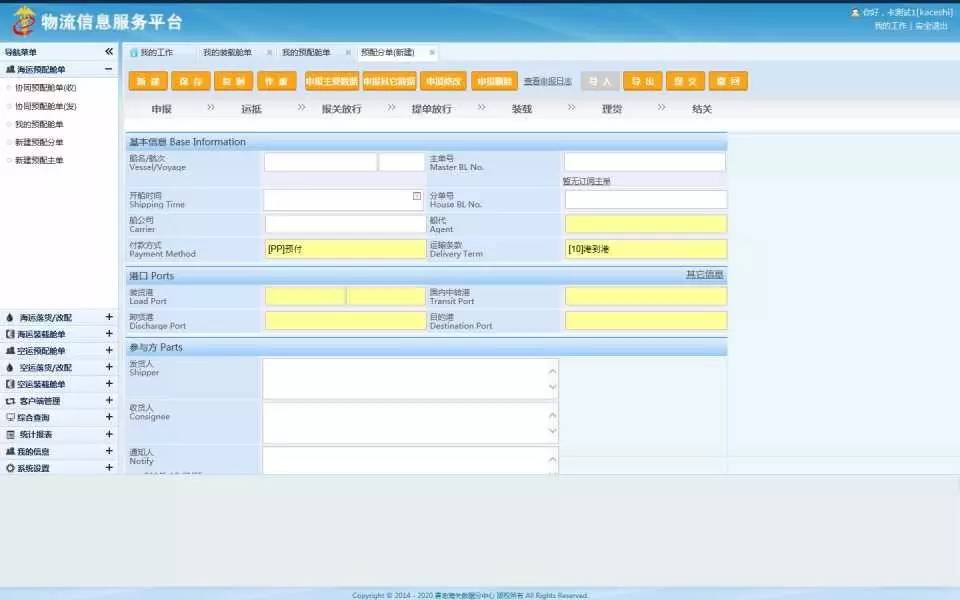The height and width of the screenshot is (600, 960).
Task: Collapse the navigation sidebar with the « arrow
Action: pos(108,50)
